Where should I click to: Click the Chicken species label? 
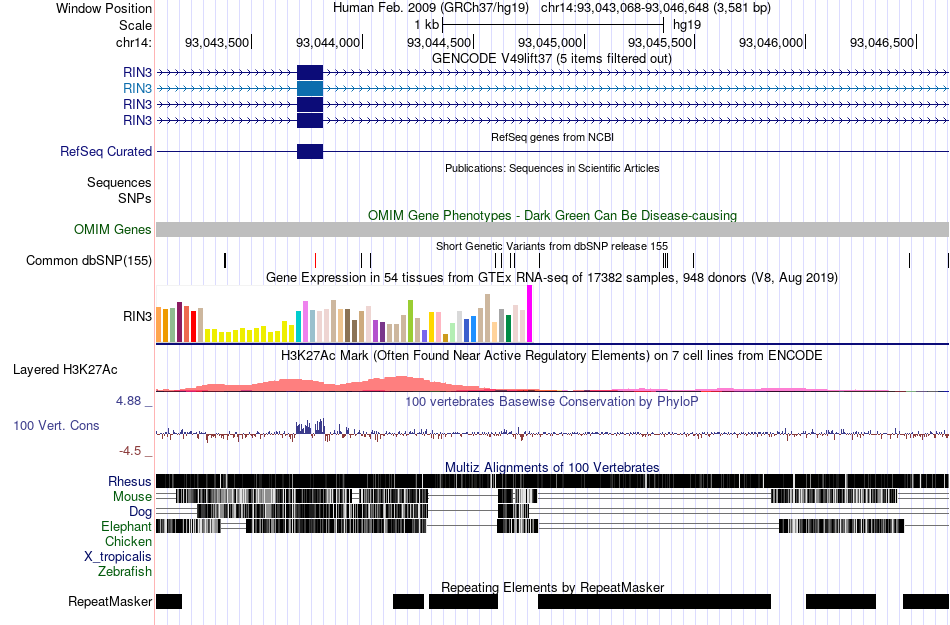point(128,541)
